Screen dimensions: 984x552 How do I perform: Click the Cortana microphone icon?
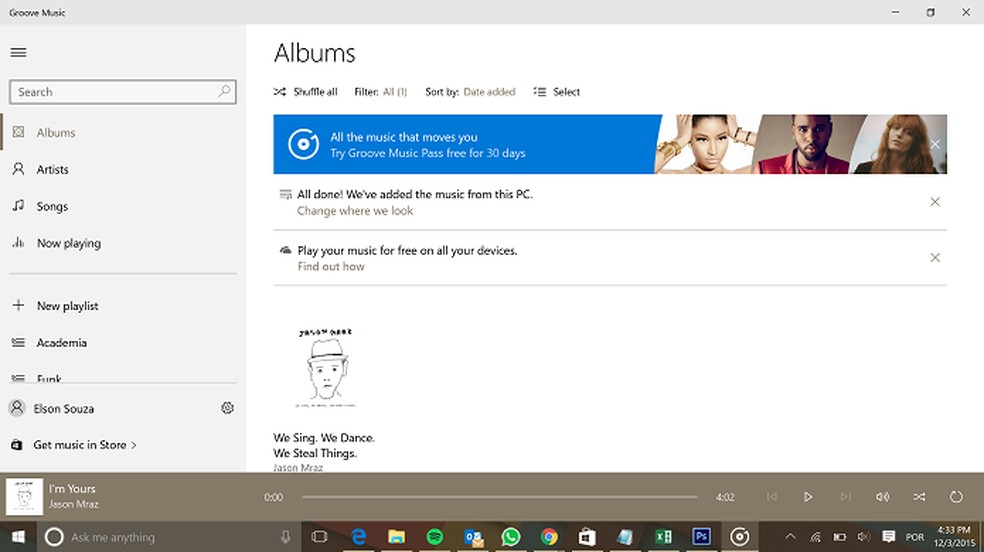coord(286,537)
